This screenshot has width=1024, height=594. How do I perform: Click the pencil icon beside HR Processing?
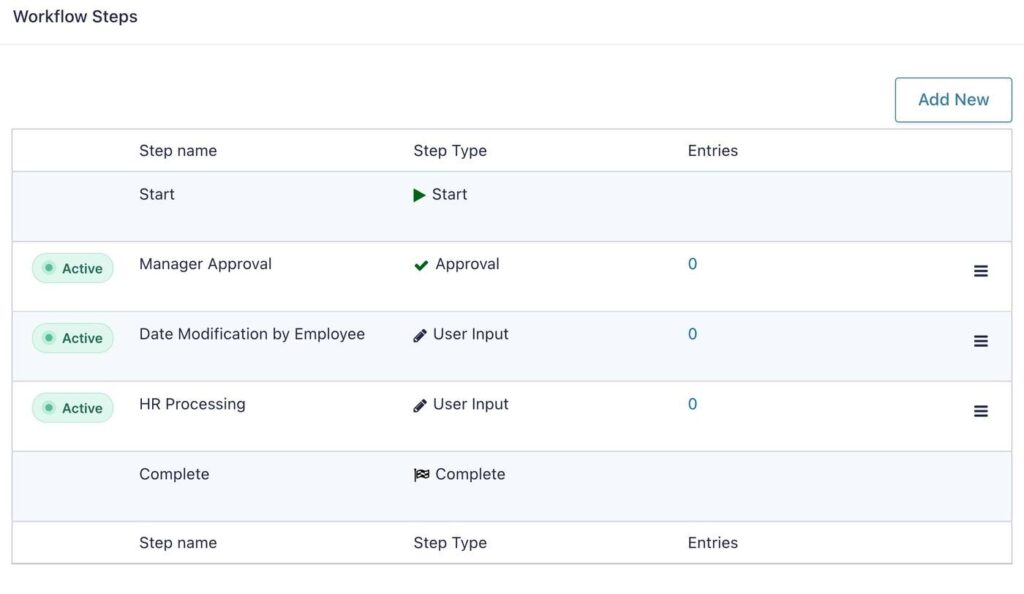click(x=420, y=404)
